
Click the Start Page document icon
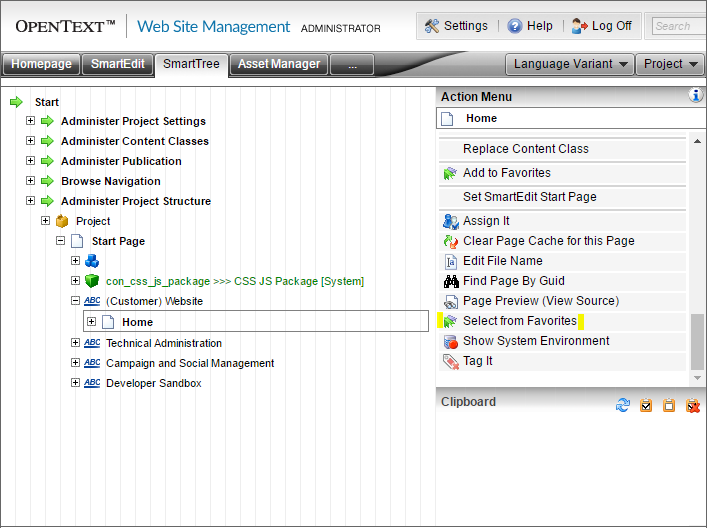tap(77, 241)
